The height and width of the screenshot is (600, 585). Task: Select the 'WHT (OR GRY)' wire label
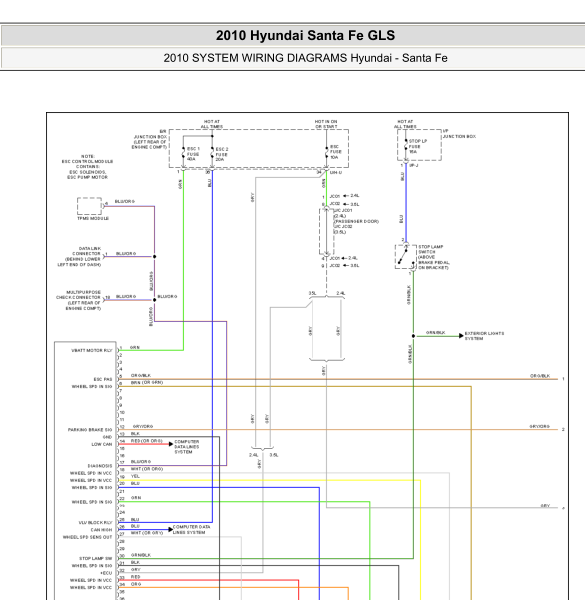(147, 533)
